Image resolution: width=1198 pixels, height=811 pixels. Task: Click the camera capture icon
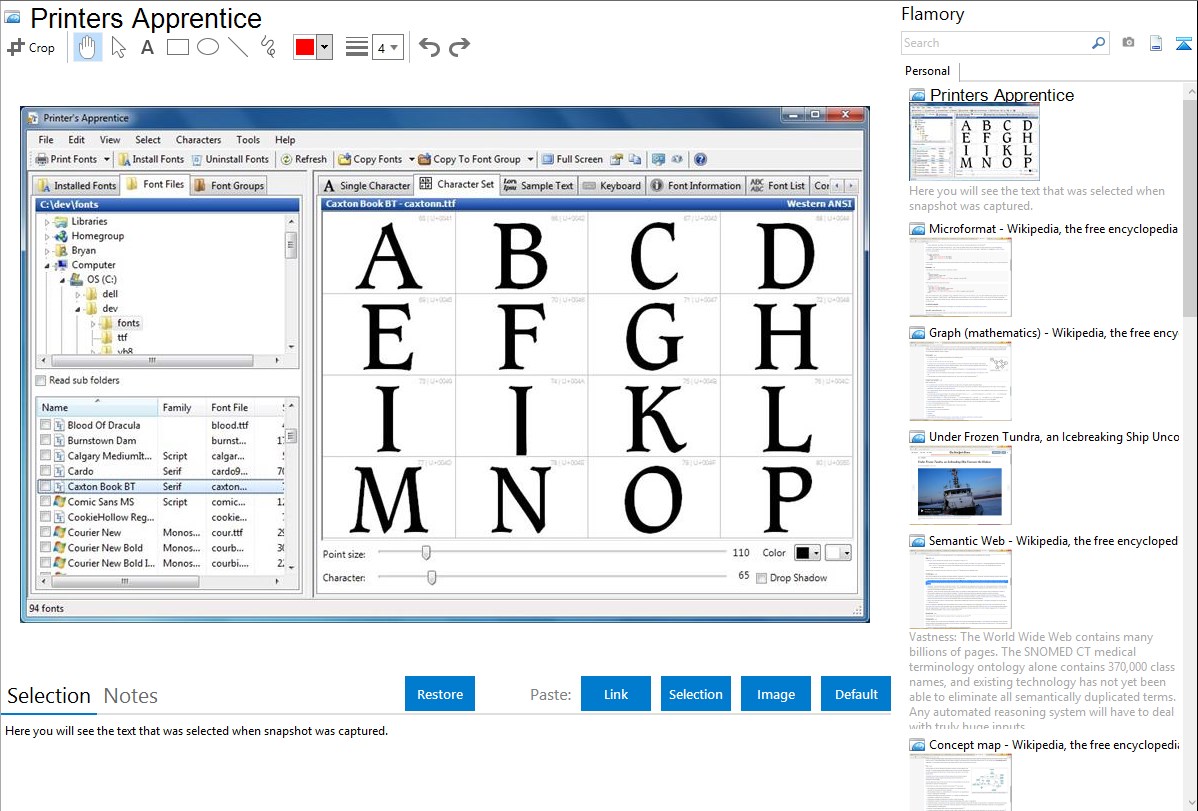click(x=1128, y=43)
